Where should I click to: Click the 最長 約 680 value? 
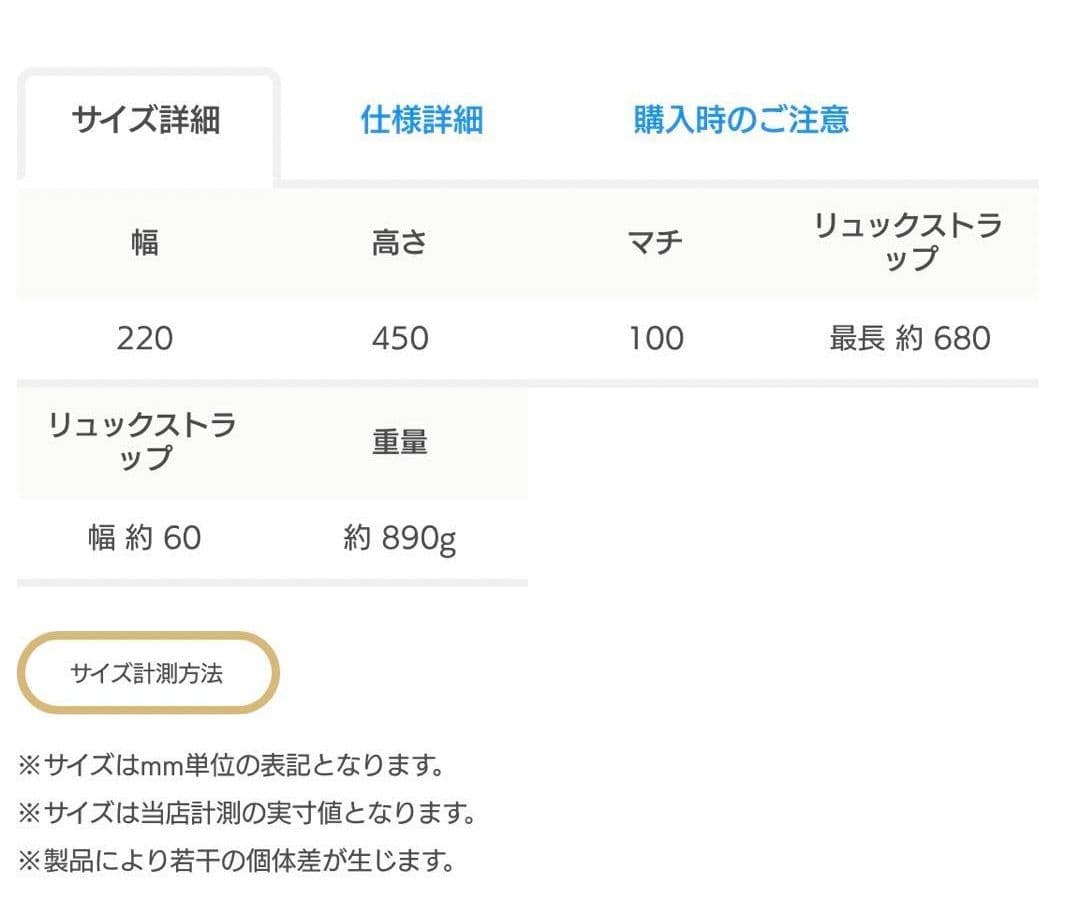click(x=910, y=339)
